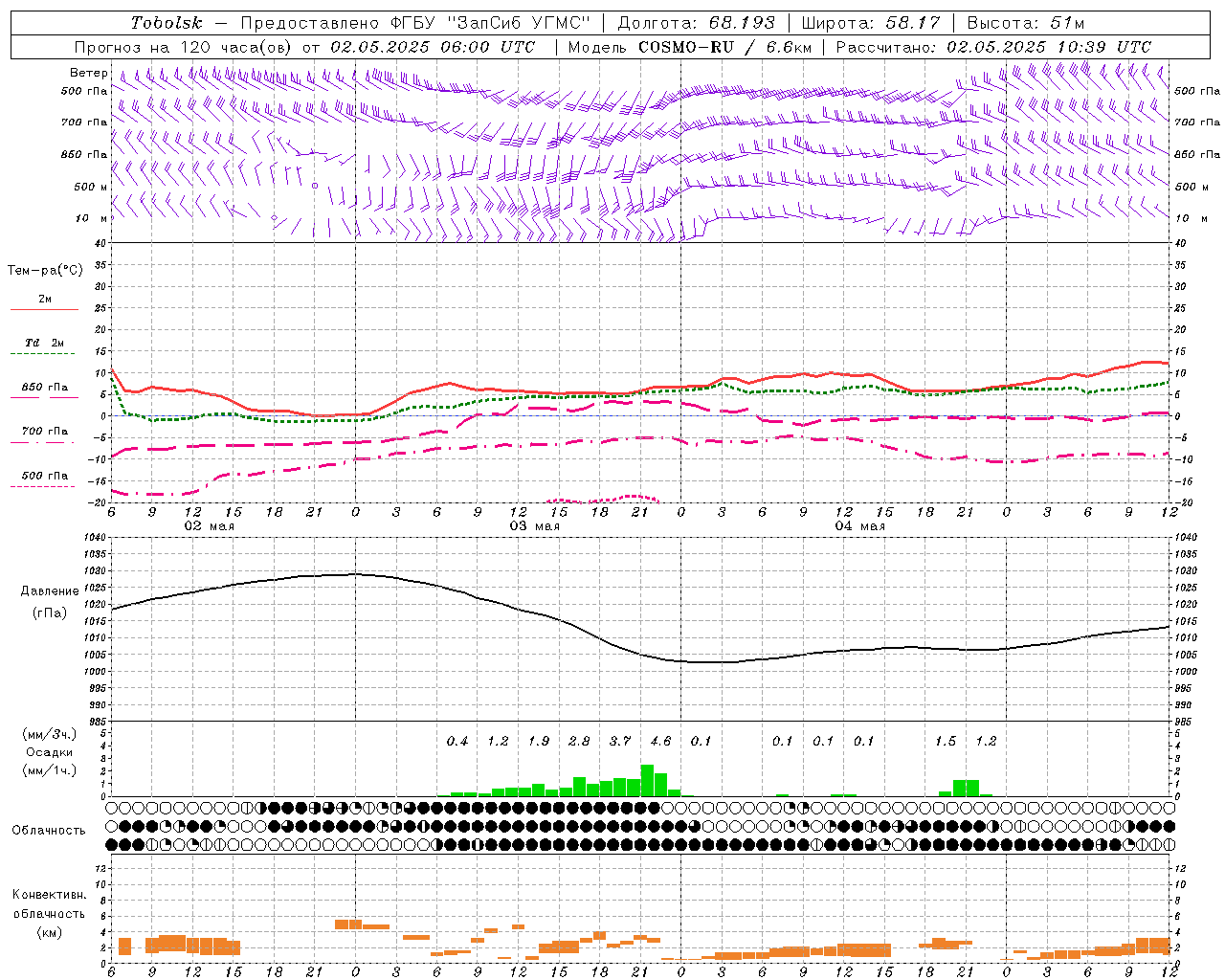Click the '03 мая' date label
This screenshot has width=1225, height=980.
535,526
